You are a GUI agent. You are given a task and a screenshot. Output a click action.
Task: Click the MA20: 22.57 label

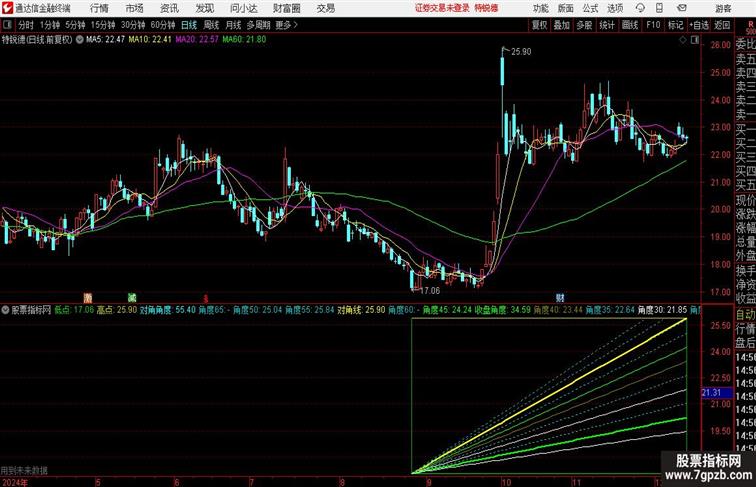coord(197,40)
